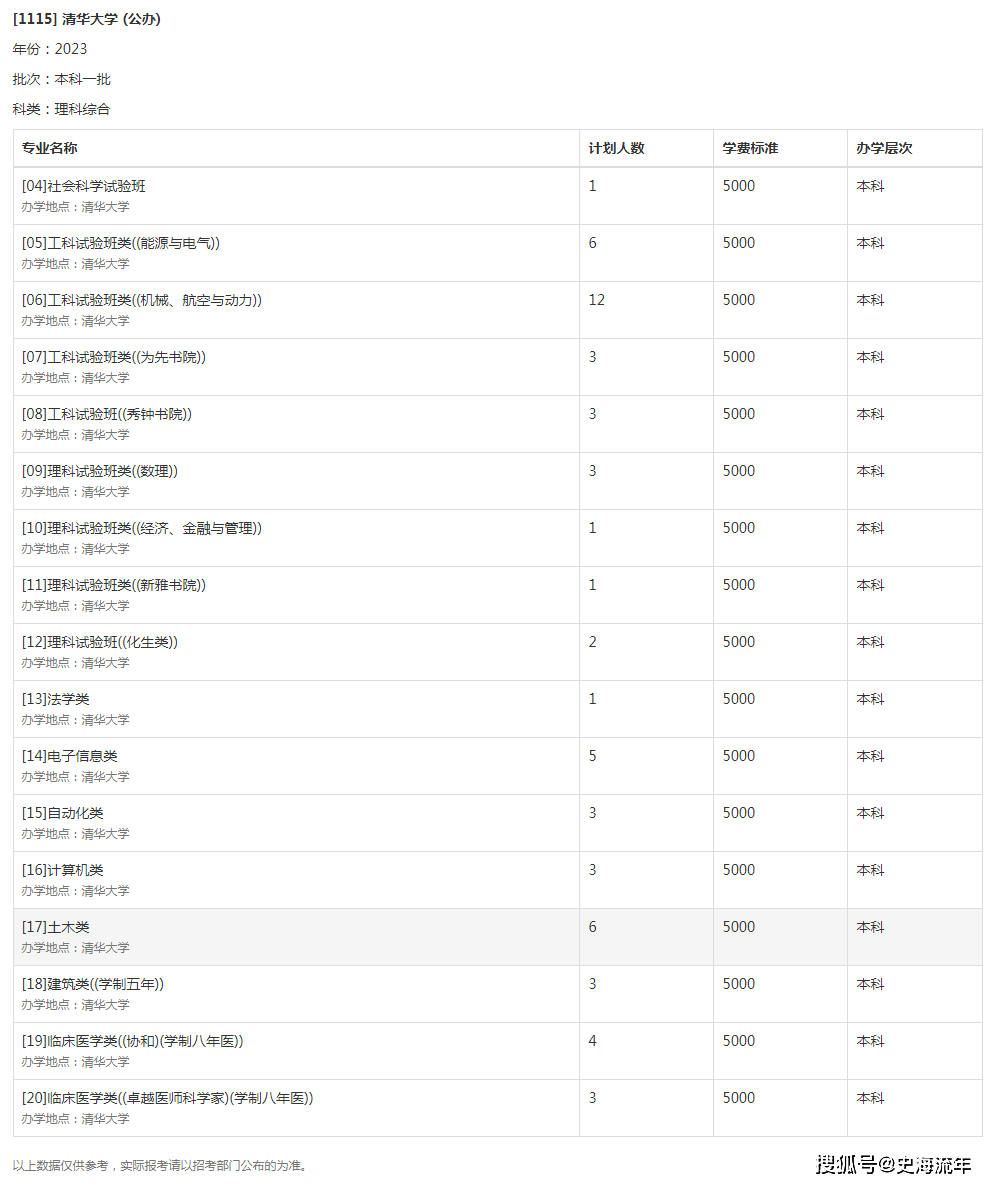Click [08]工科试验班(秀钟书院) entry
Image resolution: width=993 pixels, height=1186 pixels.
(x=107, y=414)
